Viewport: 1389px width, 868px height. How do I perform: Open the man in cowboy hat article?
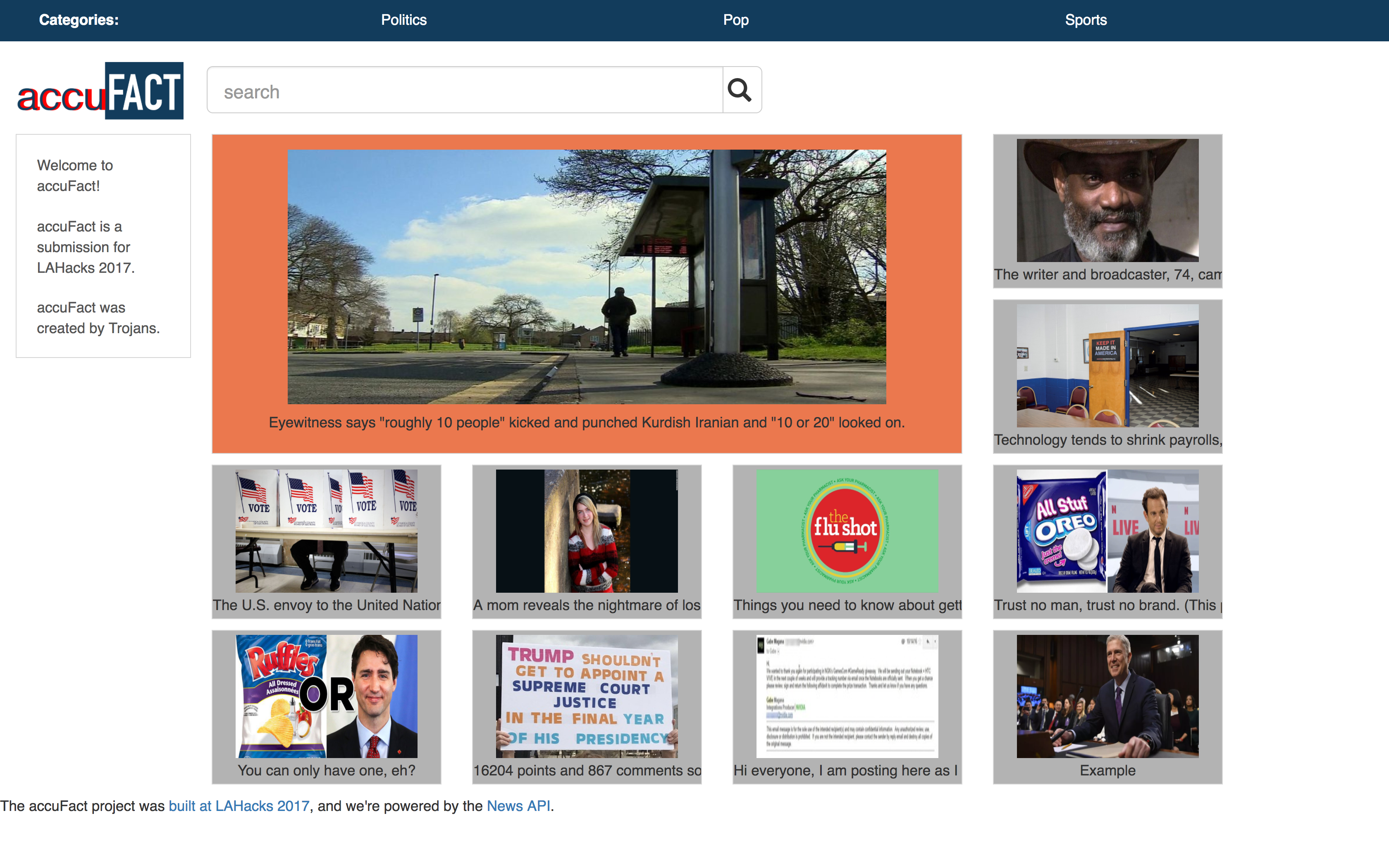coord(1107,200)
